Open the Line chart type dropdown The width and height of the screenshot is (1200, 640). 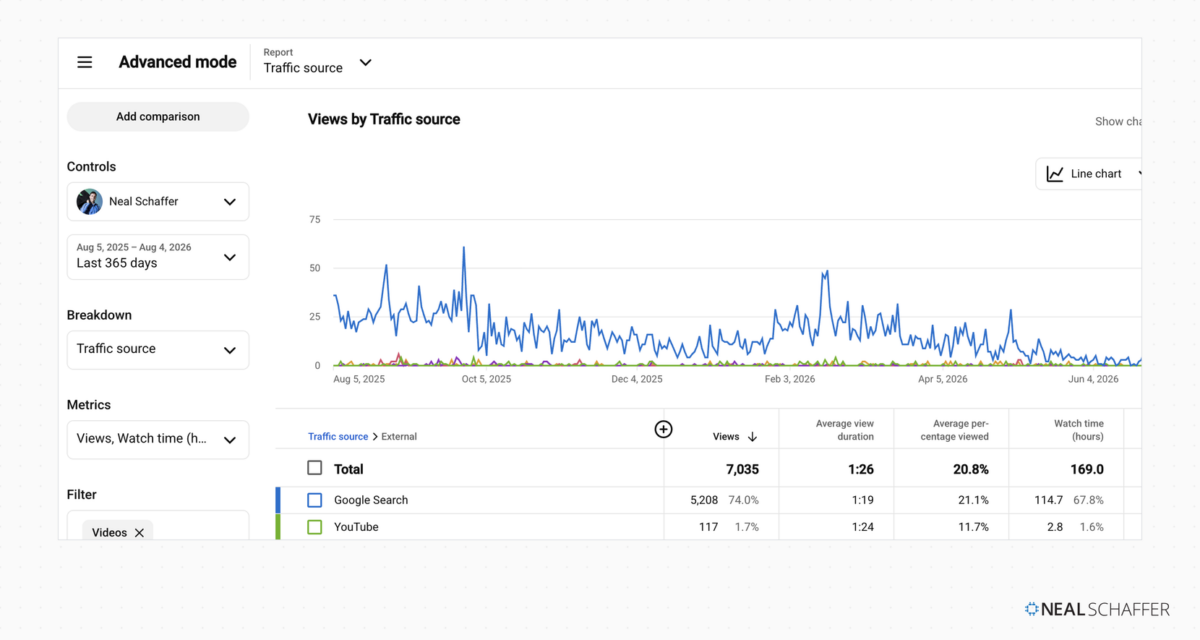click(x=1090, y=174)
